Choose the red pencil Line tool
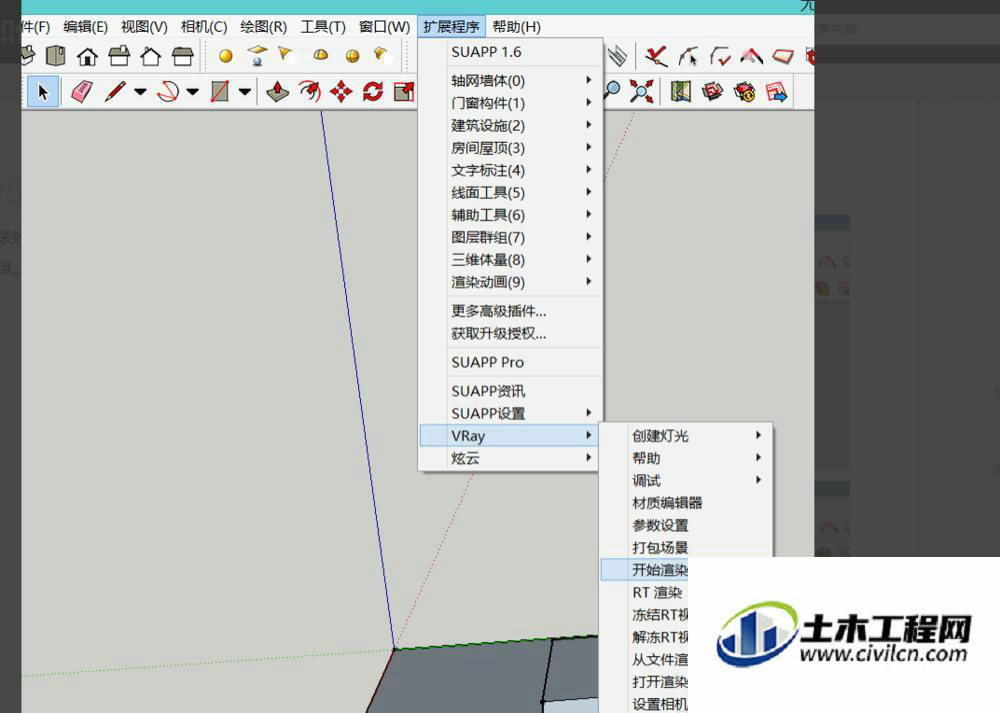This screenshot has height=713, width=1000. [115, 92]
